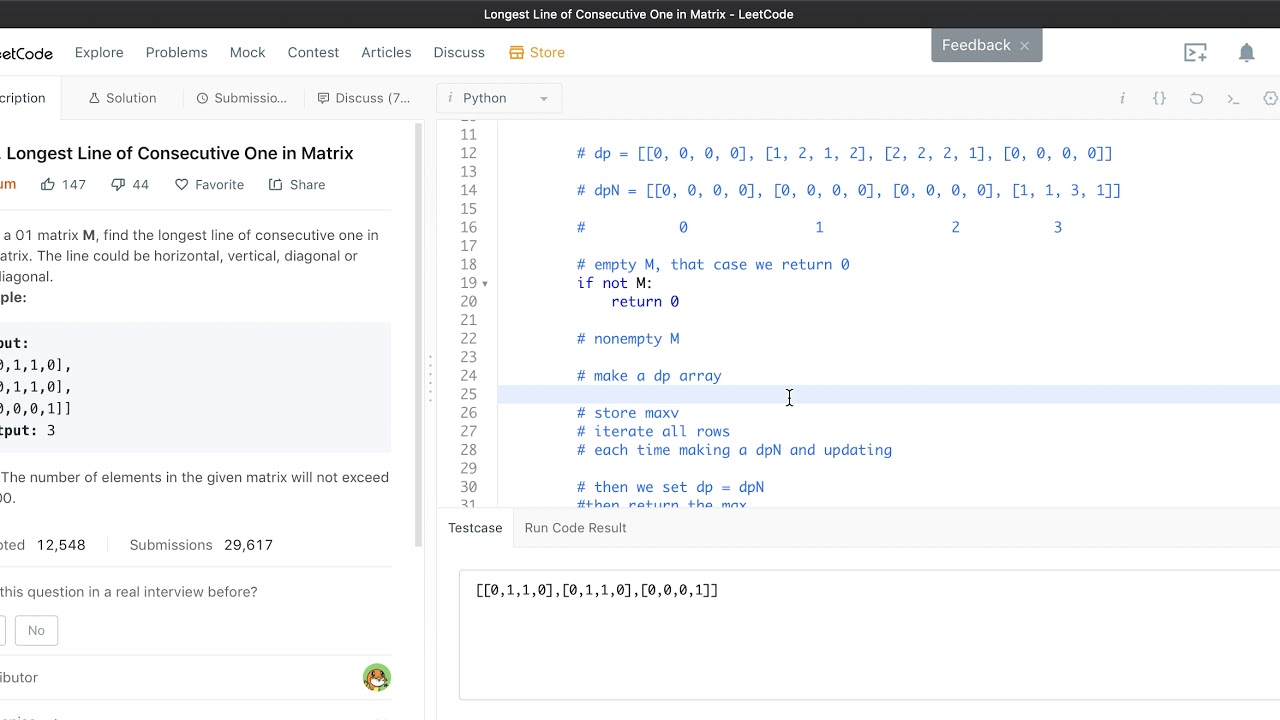
Task: Click the description panel scrollbar
Action: click(x=419, y=334)
